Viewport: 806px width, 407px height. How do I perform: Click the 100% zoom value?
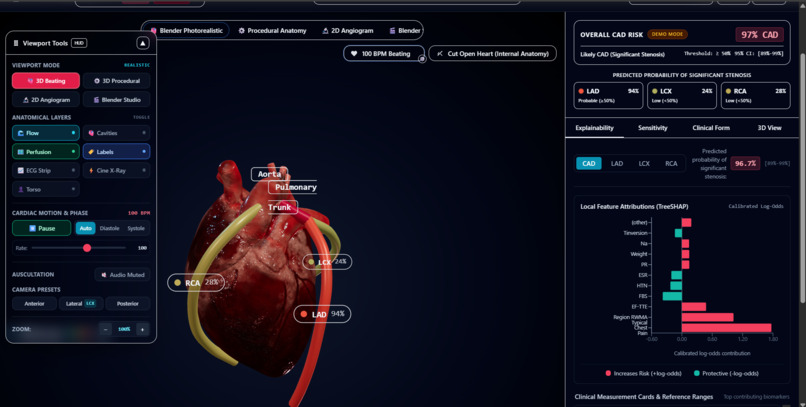pyautogui.click(x=124, y=329)
